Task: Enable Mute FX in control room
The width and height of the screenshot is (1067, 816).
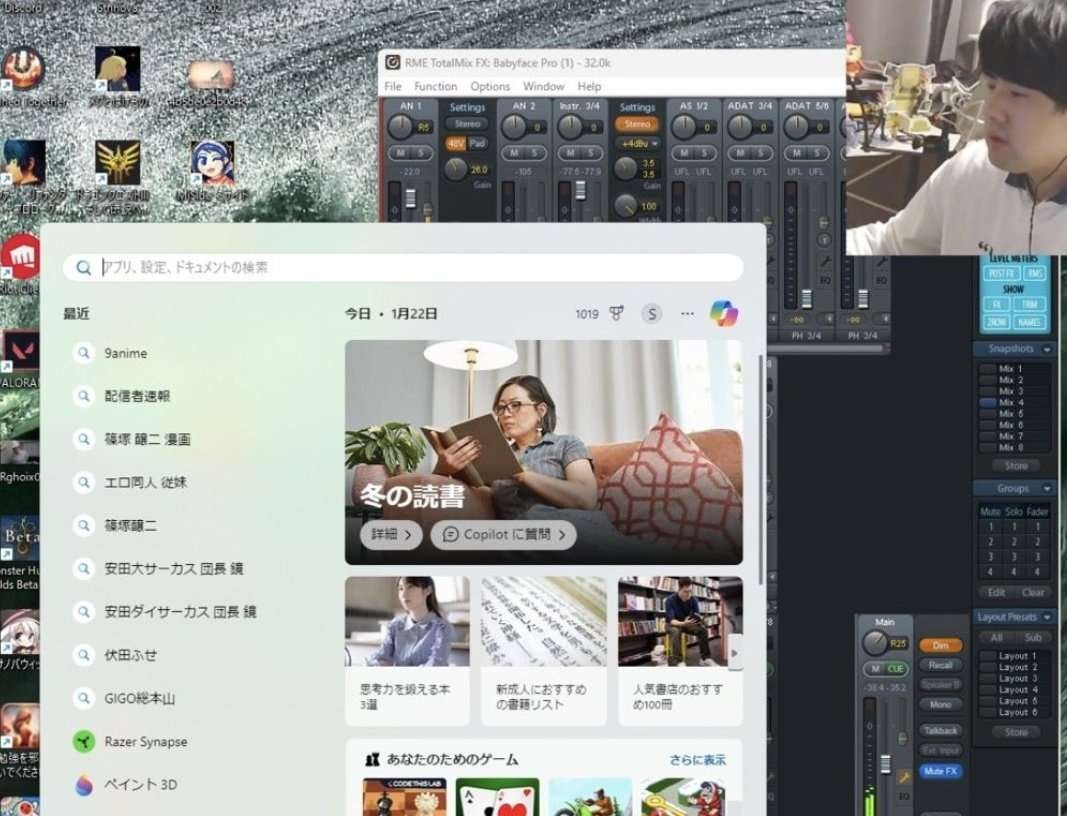Action: point(940,771)
